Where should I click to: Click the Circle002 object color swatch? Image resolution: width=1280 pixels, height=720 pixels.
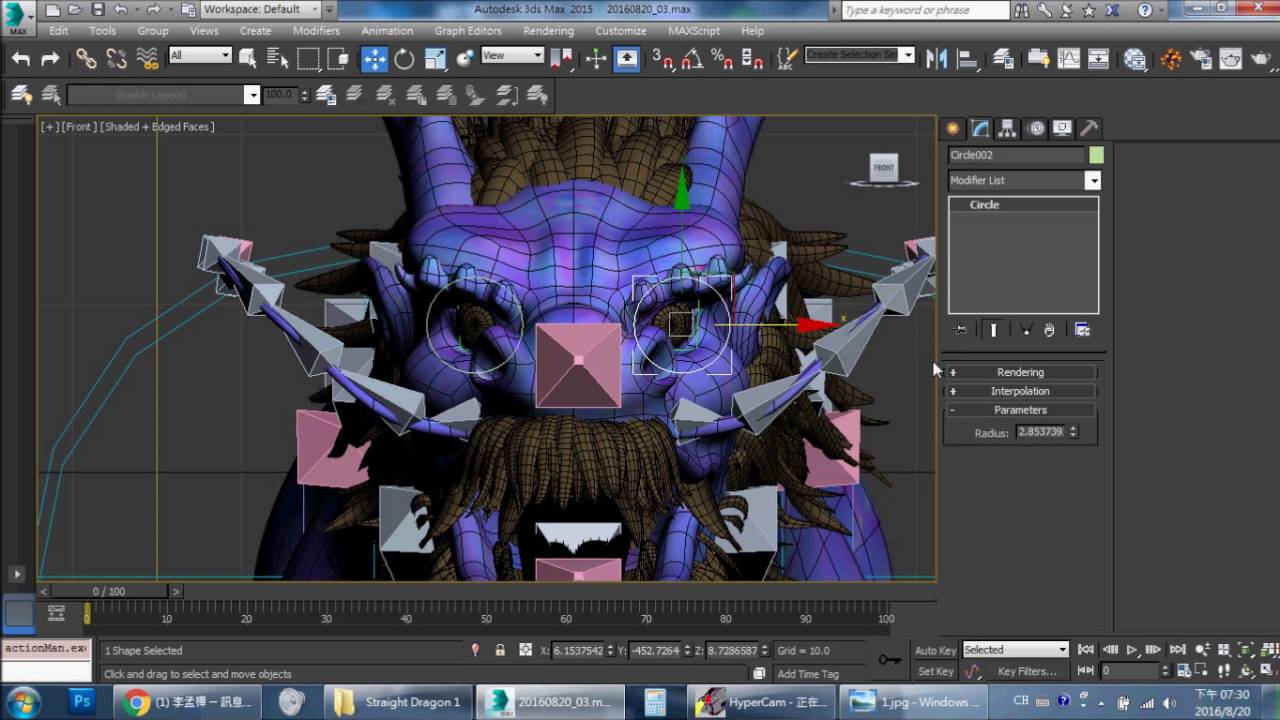tap(1096, 155)
